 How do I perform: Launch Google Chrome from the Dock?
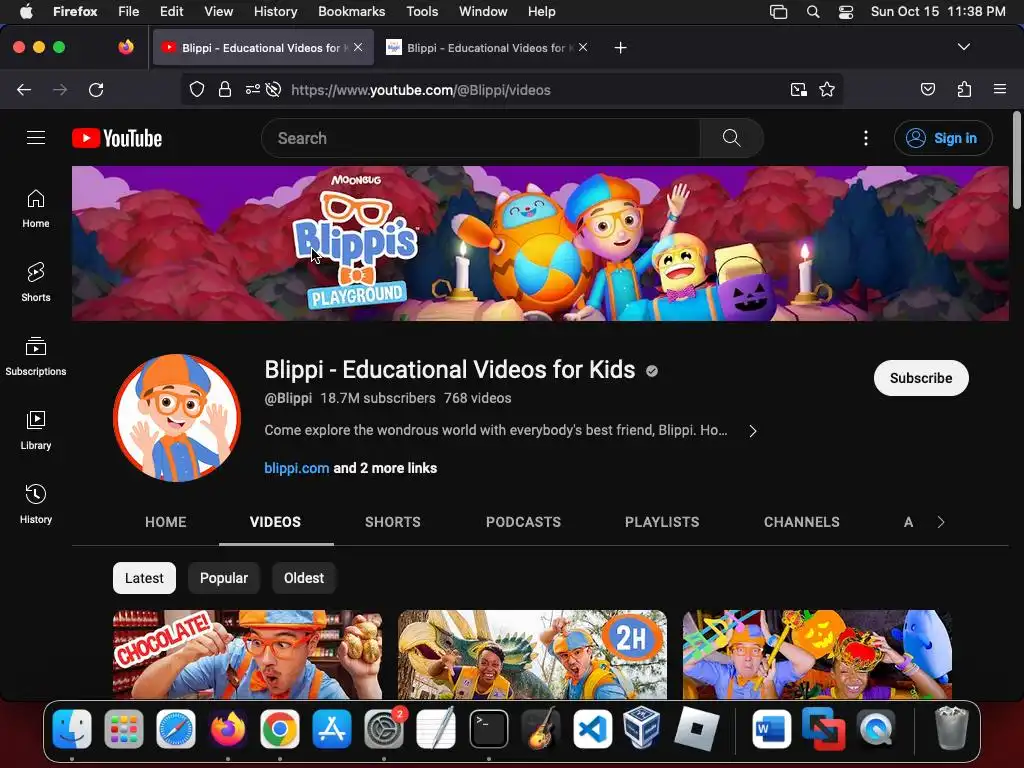click(x=280, y=729)
